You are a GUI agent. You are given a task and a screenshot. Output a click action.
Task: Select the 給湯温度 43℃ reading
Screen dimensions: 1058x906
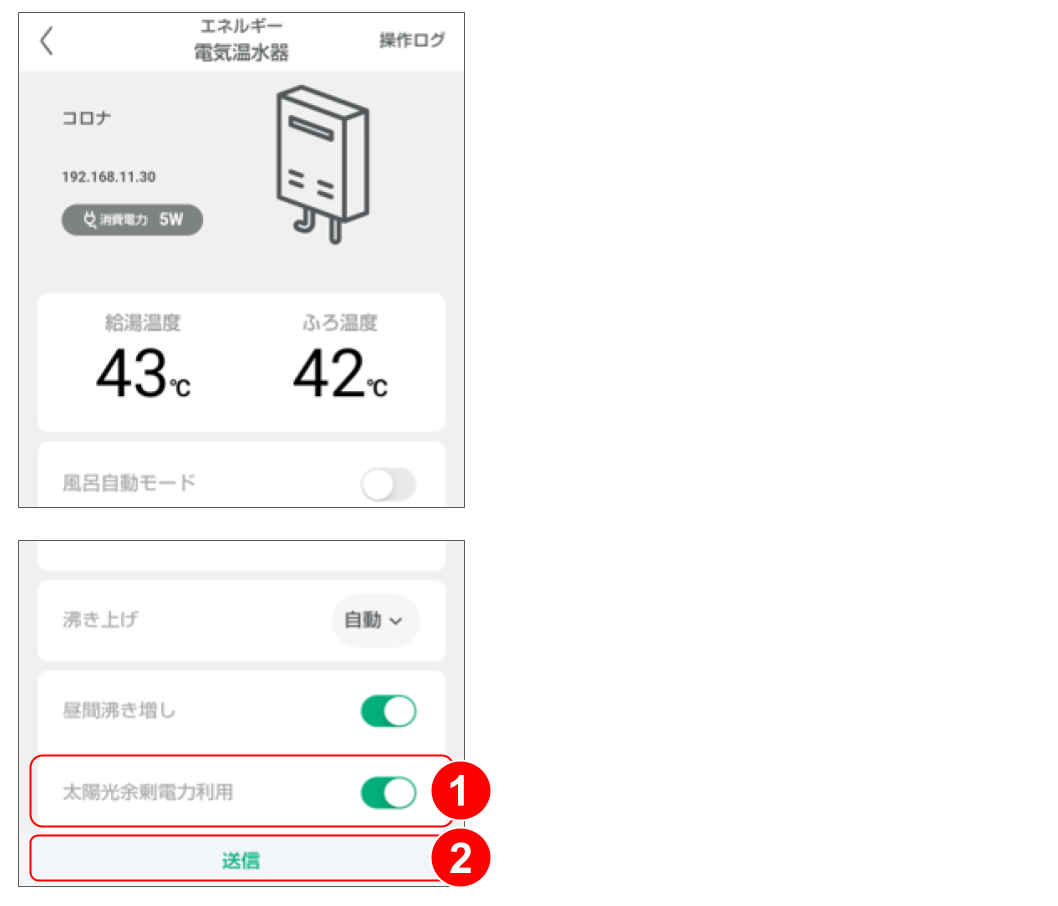[x=143, y=374]
